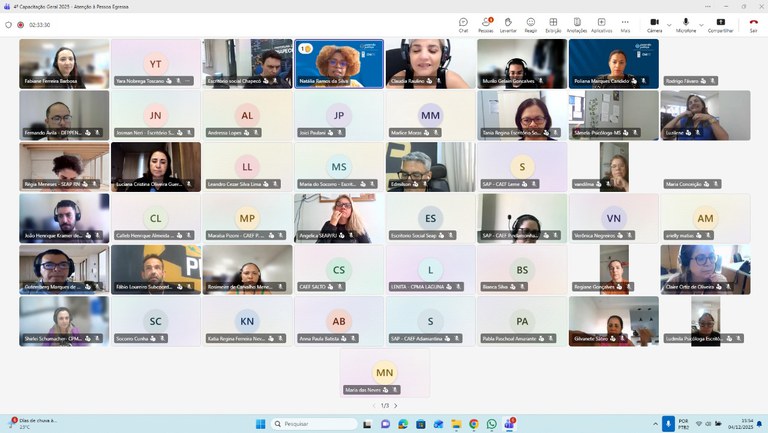Open the taskbar clock and date

(x=740, y=424)
